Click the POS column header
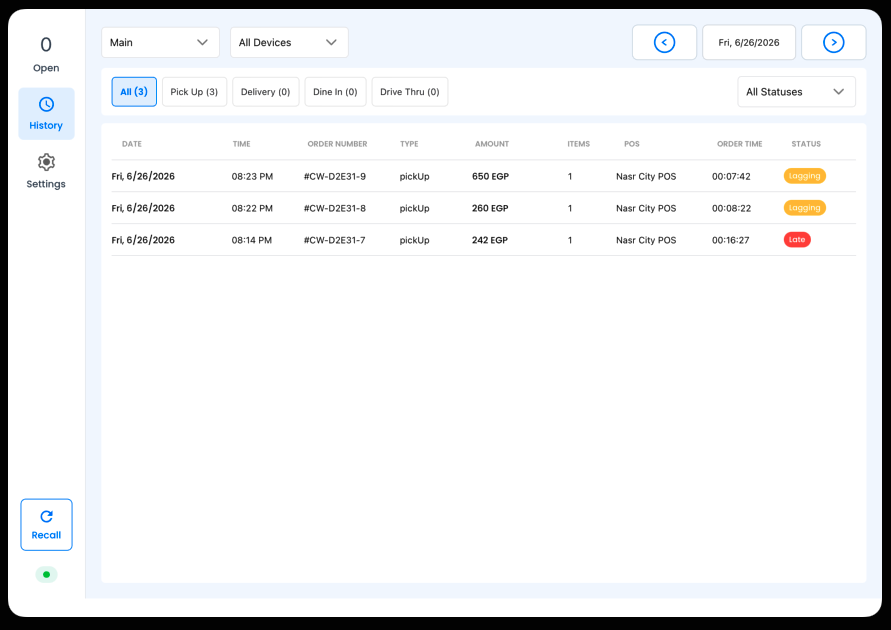The width and height of the screenshot is (891, 630). 632,144
